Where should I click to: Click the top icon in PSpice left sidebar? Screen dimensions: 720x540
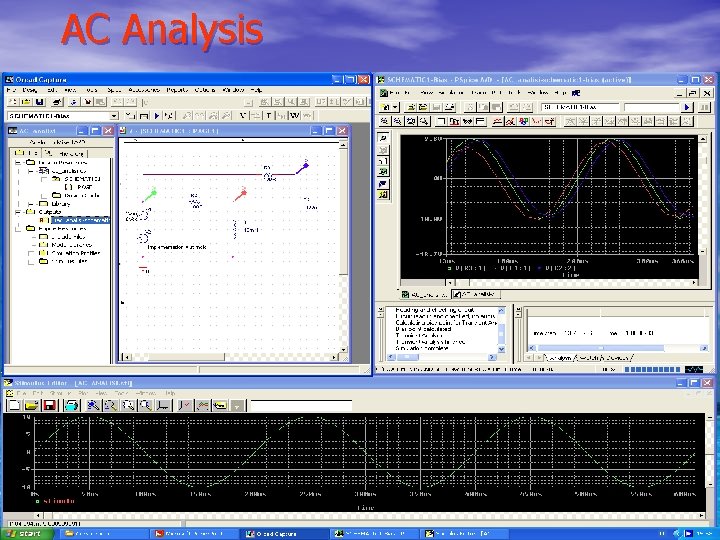tap(383, 137)
